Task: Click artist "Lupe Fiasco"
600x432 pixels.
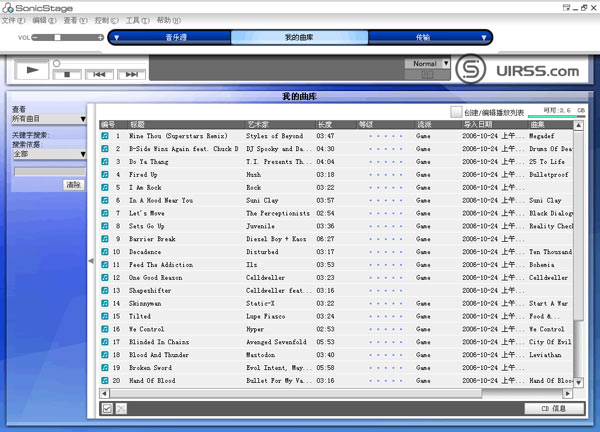Action: tap(266, 316)
